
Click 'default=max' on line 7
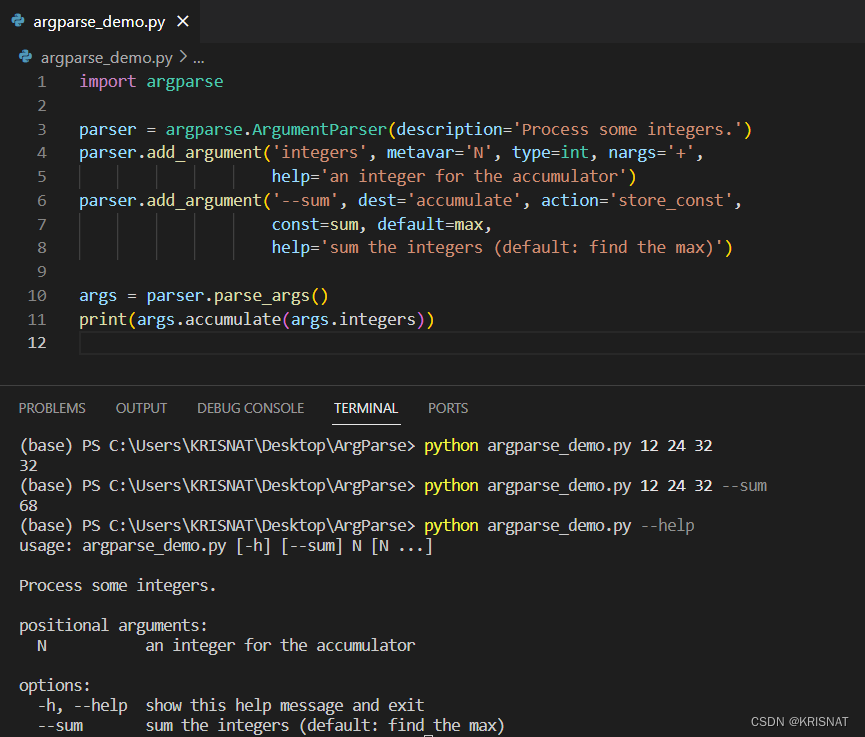click(x=430, y=225)
